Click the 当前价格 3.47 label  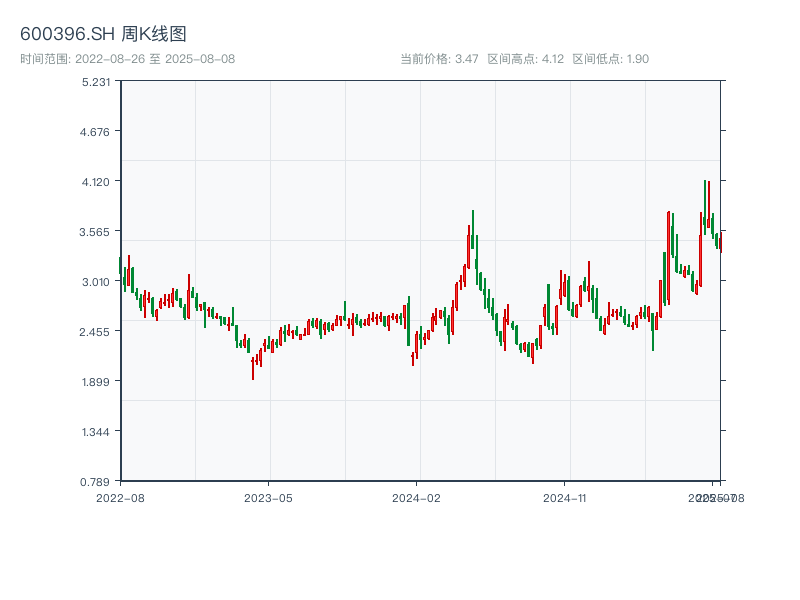[439, 59]
